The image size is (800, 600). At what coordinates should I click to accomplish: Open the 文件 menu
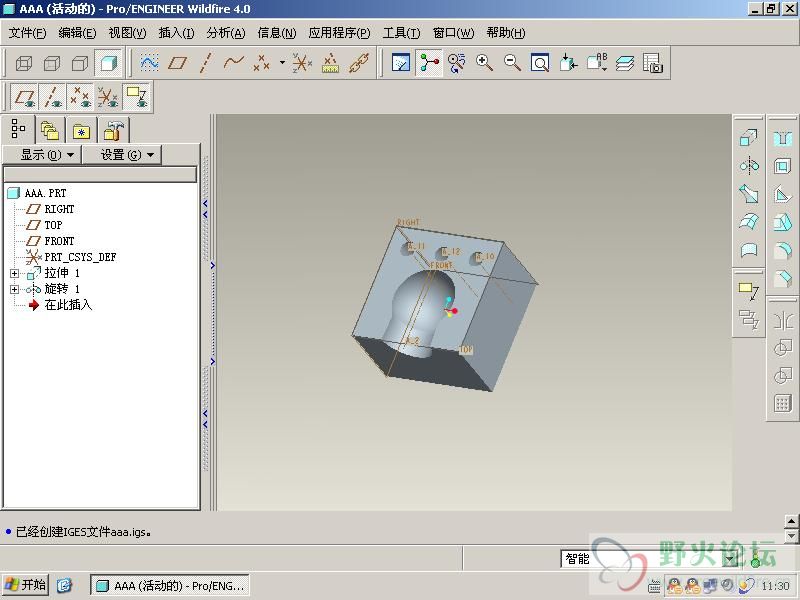coord(27,33)
